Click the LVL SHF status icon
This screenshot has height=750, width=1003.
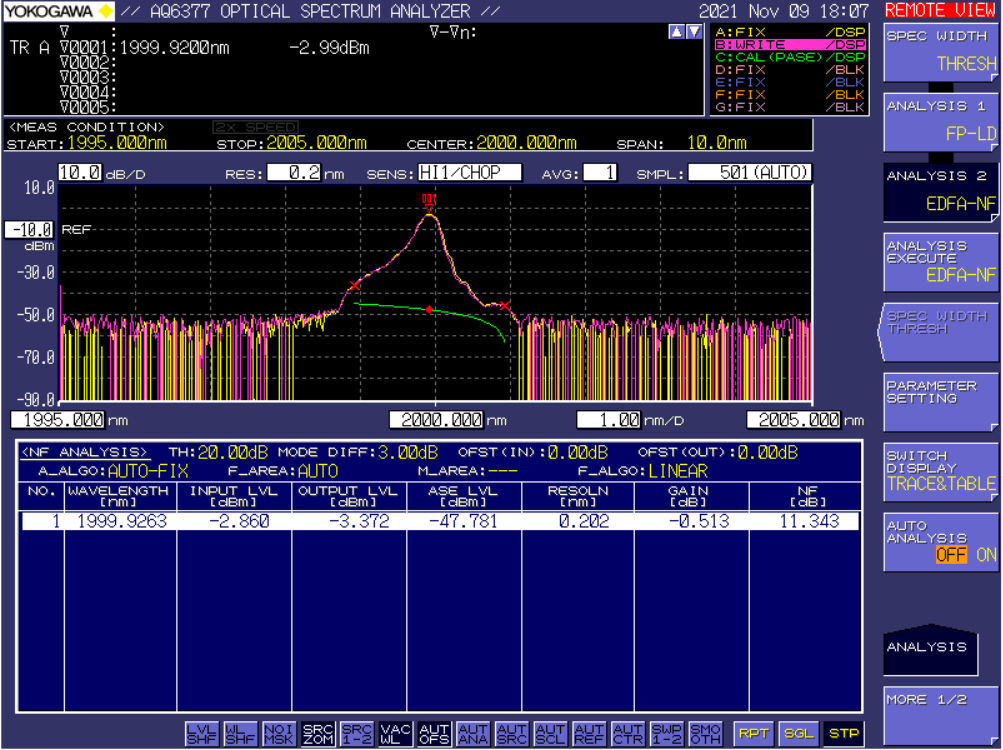201,734
